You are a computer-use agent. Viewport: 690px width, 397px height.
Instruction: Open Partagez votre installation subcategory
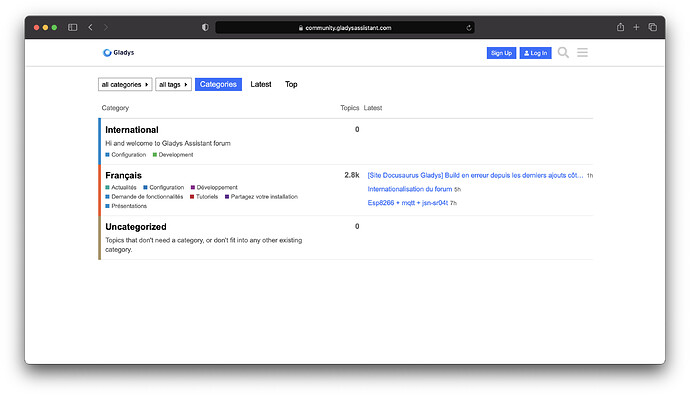pyautogui.click(x=261, y=197)
